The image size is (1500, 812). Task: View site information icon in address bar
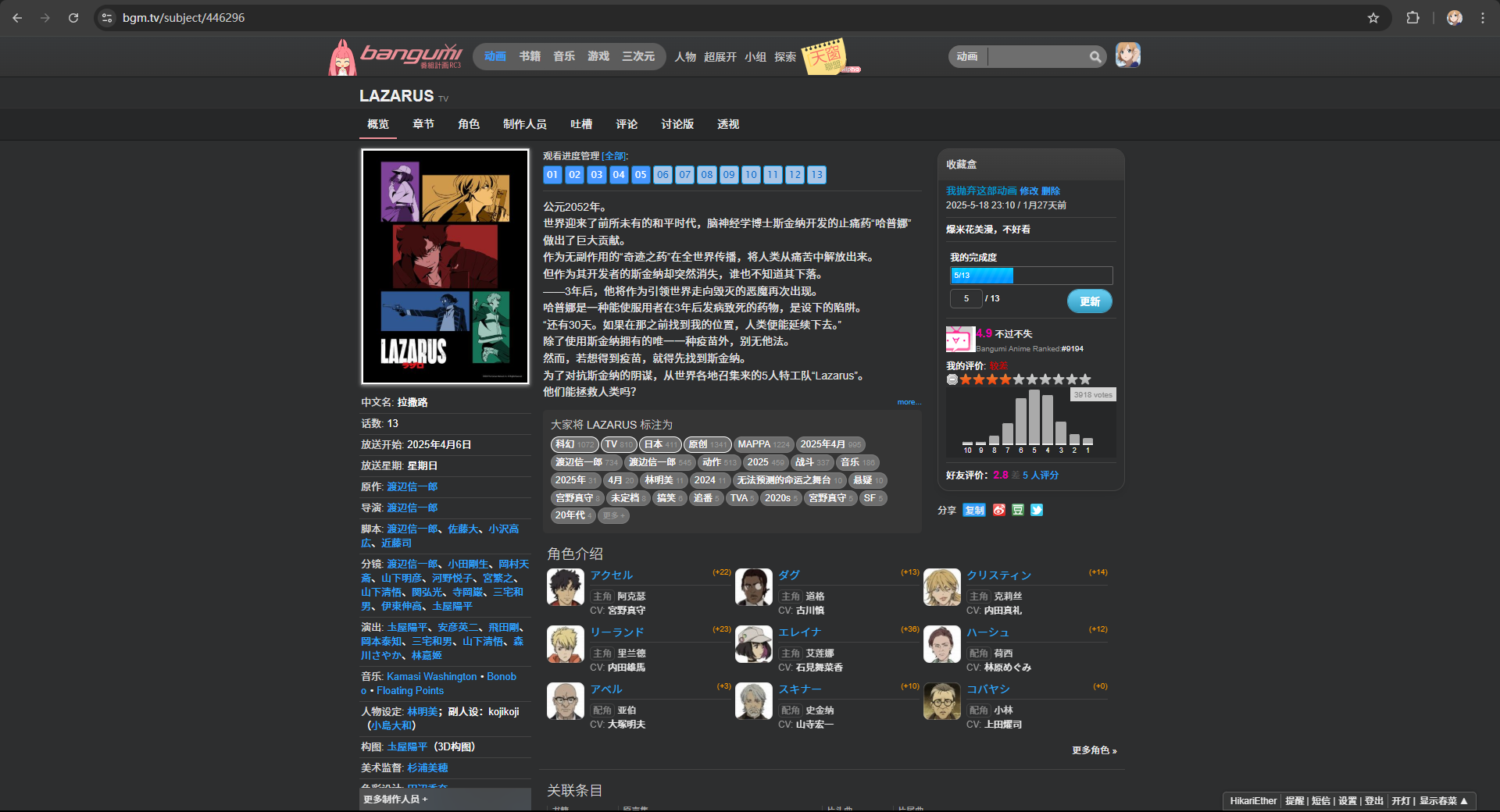107,18
